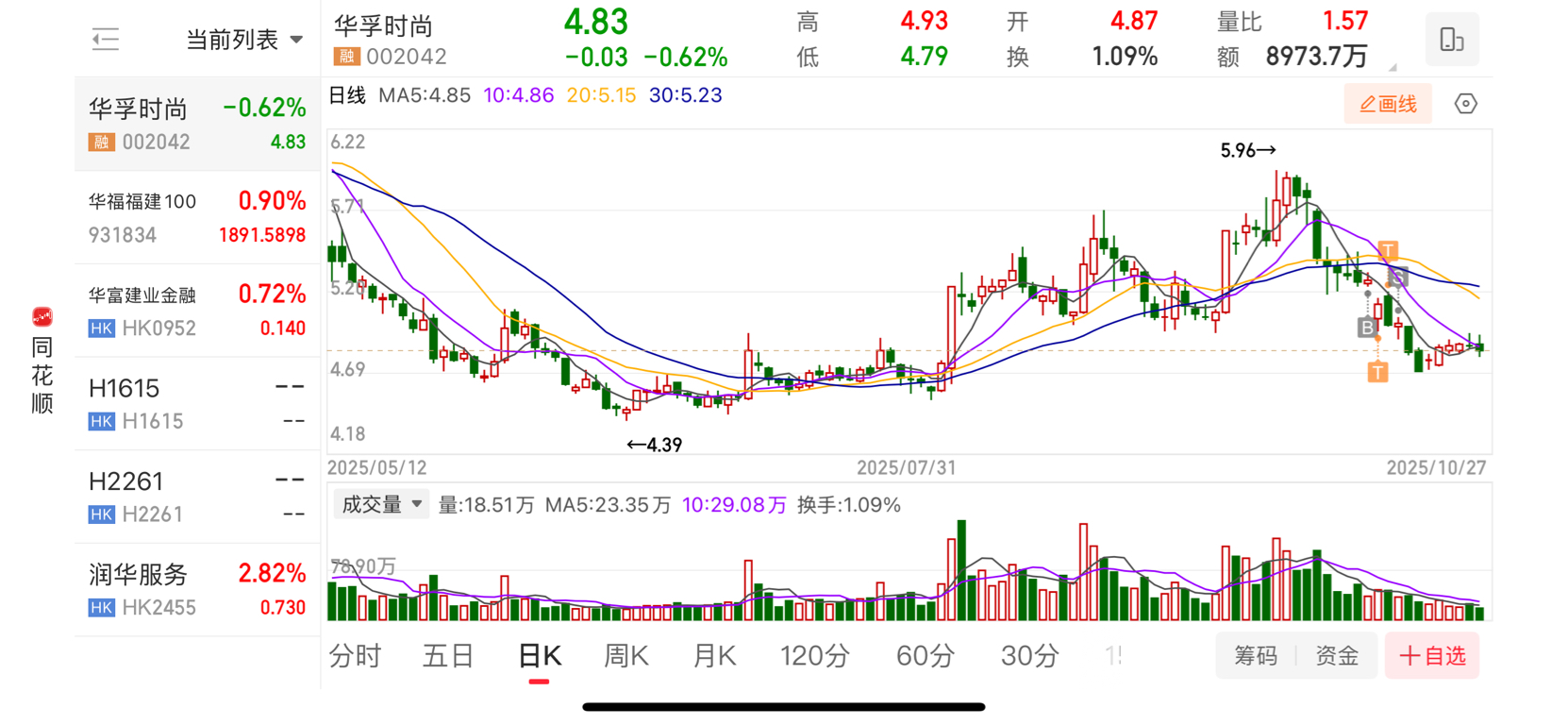Image resolution: width=1568 pixels, height=725 pixels.
Task: Collapse the stock list sidebar icon
Action: point(106,40)
